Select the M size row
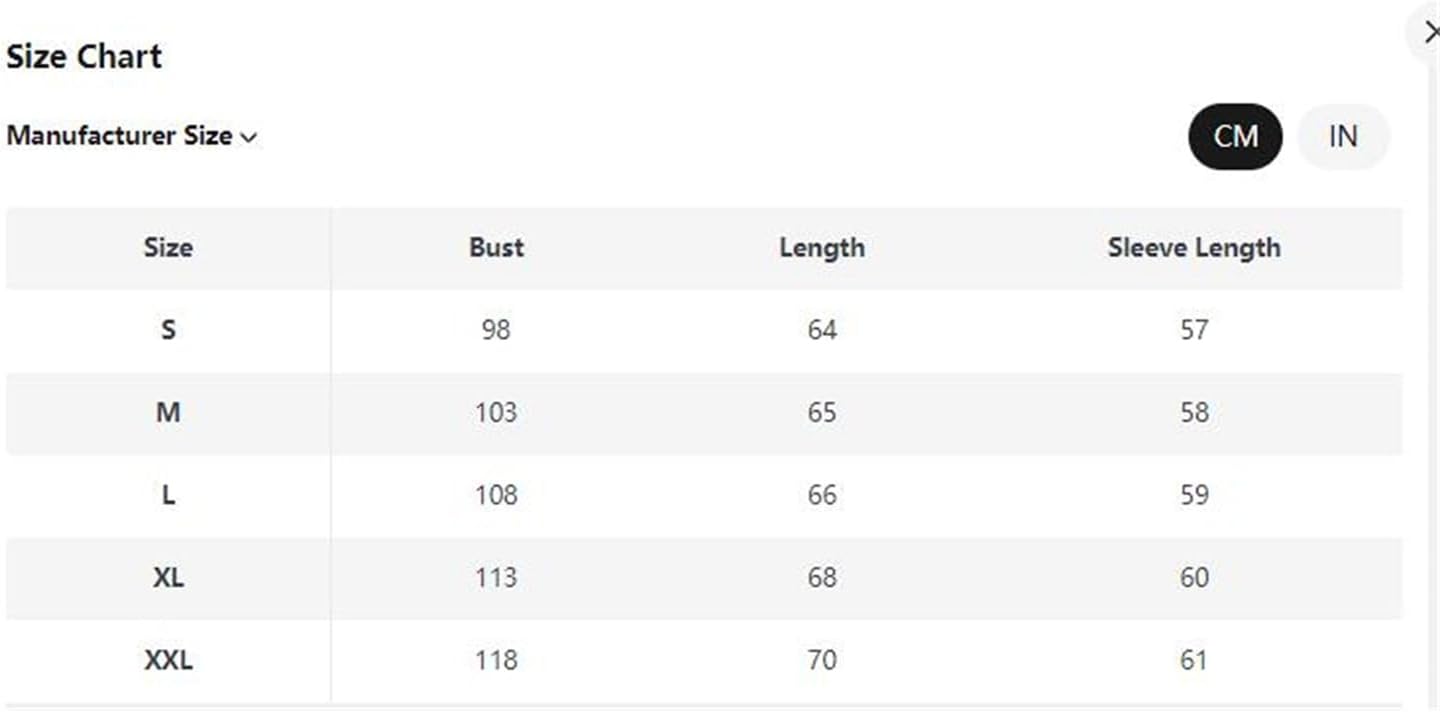This screenshot has width=1440, height=713. (168, 413)
